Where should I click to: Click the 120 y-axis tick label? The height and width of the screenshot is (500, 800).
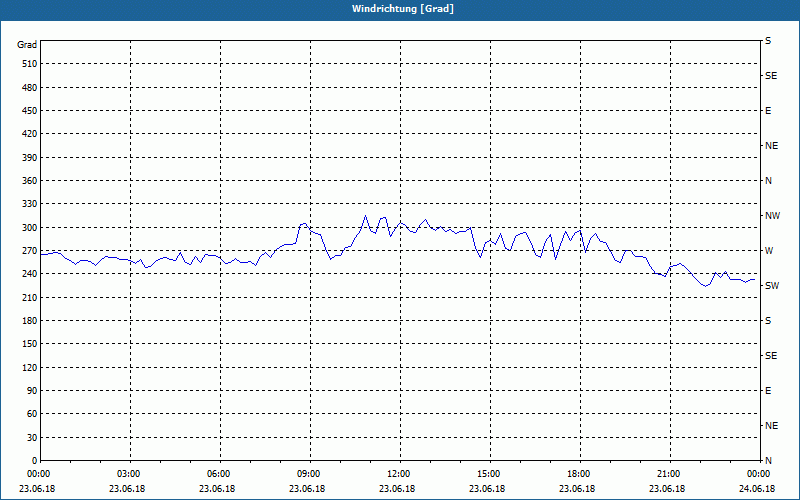(x=30, y=367)
